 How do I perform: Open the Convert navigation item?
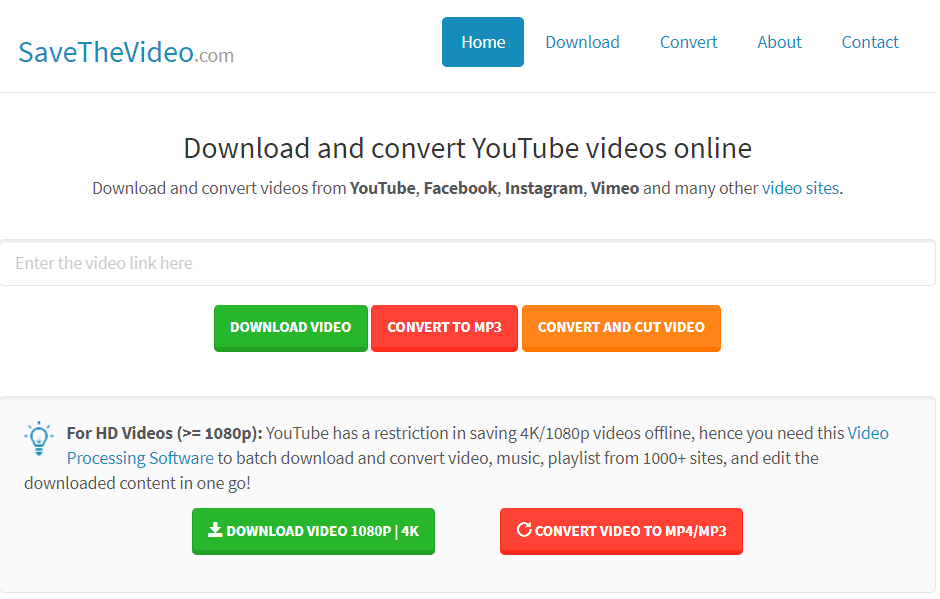click(x=688, y=42)
